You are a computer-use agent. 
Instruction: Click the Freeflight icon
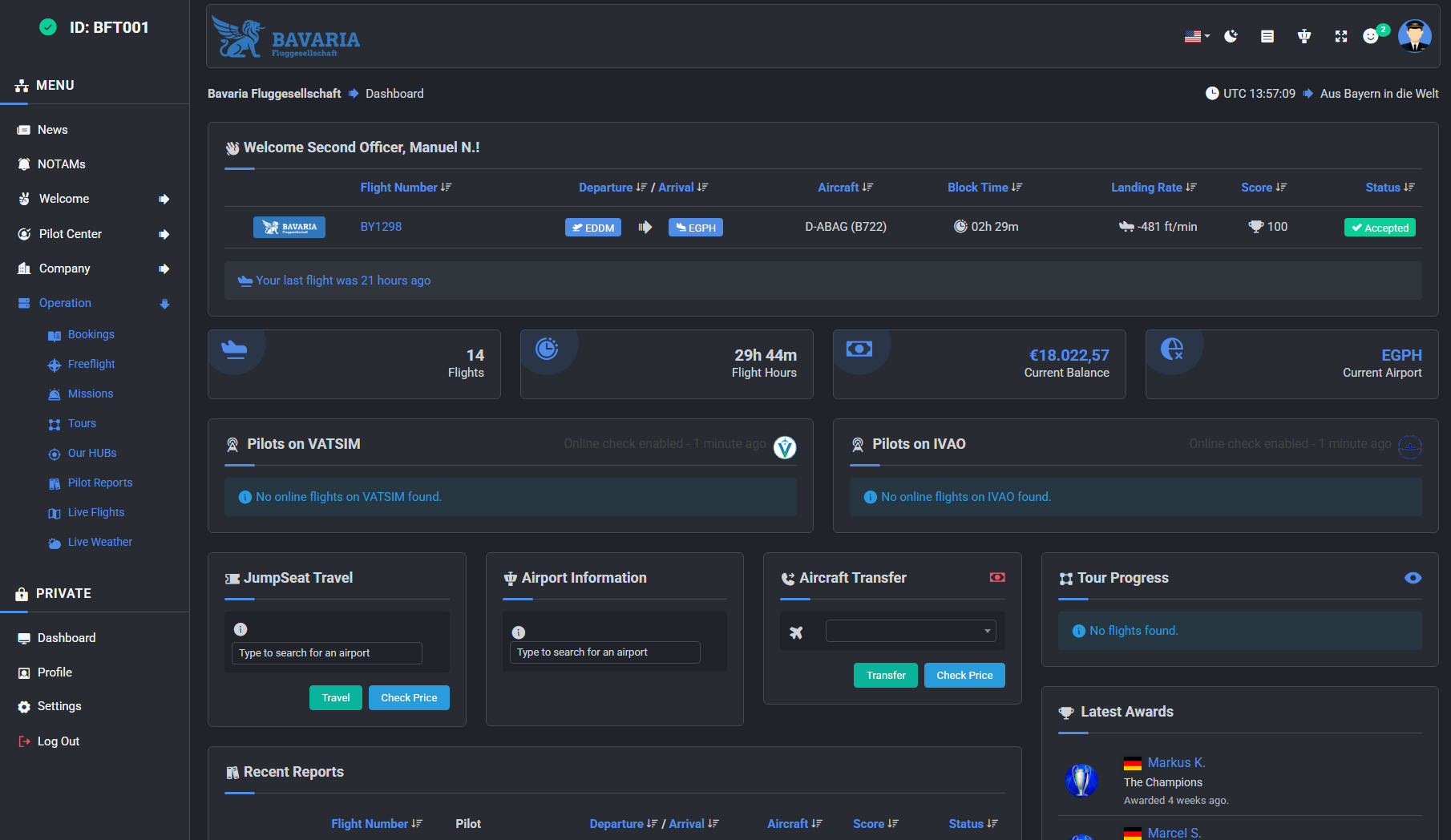(x=55, y=365)
